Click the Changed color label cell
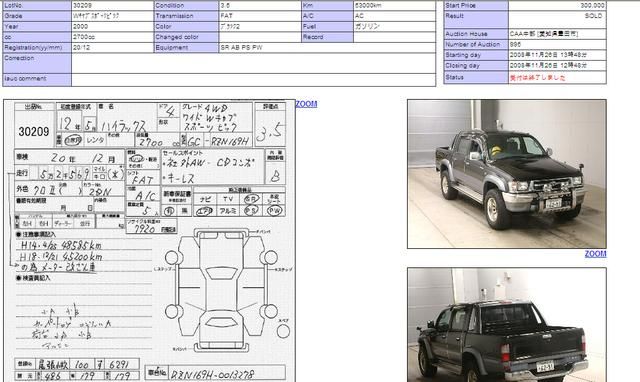Viewport: 640px width, 382px height. coord(186,37)
